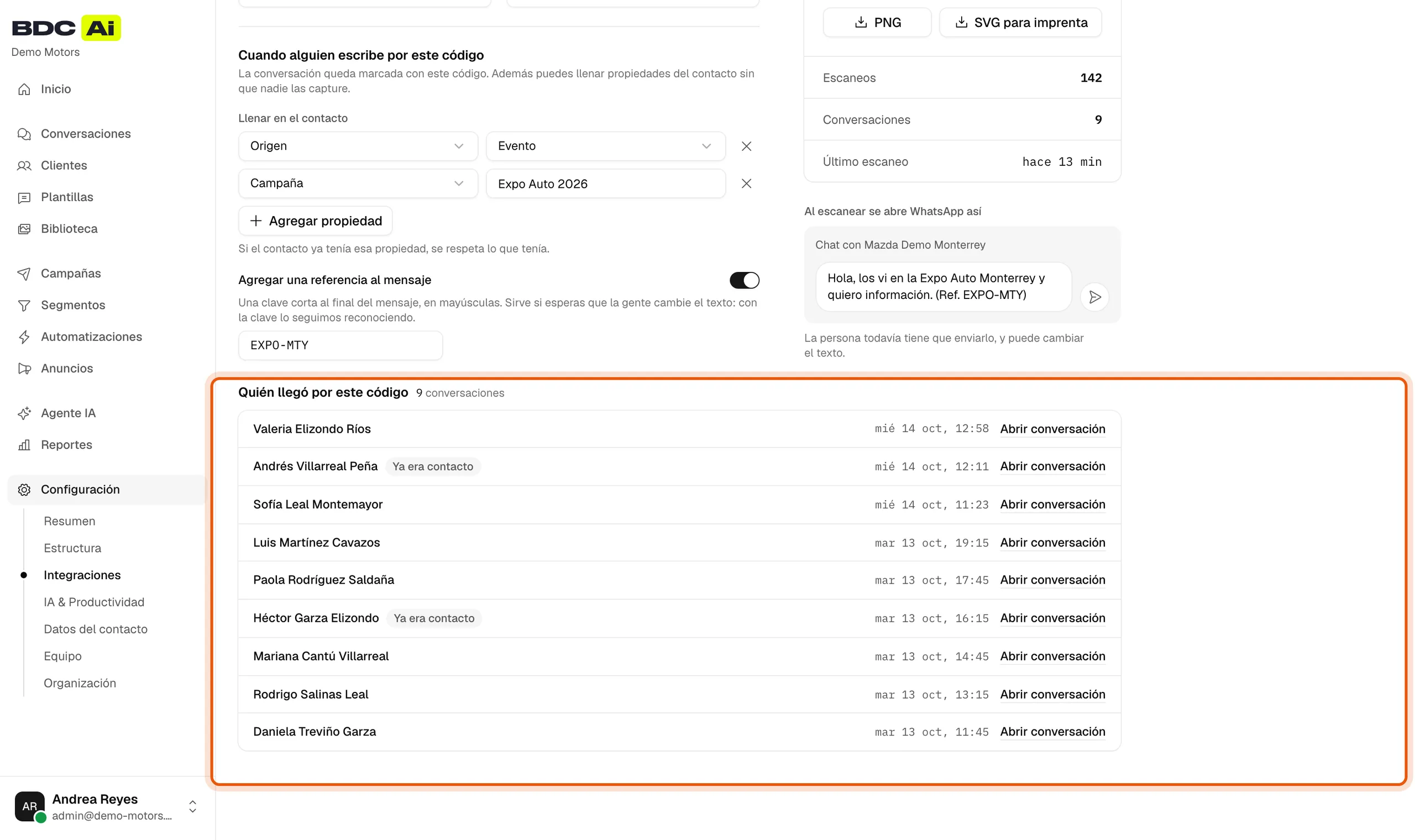Image resolution: width=1415 pixels, height=840 pixels.
Task: Click the Configuración gear icon
Action: click(24, 490)
